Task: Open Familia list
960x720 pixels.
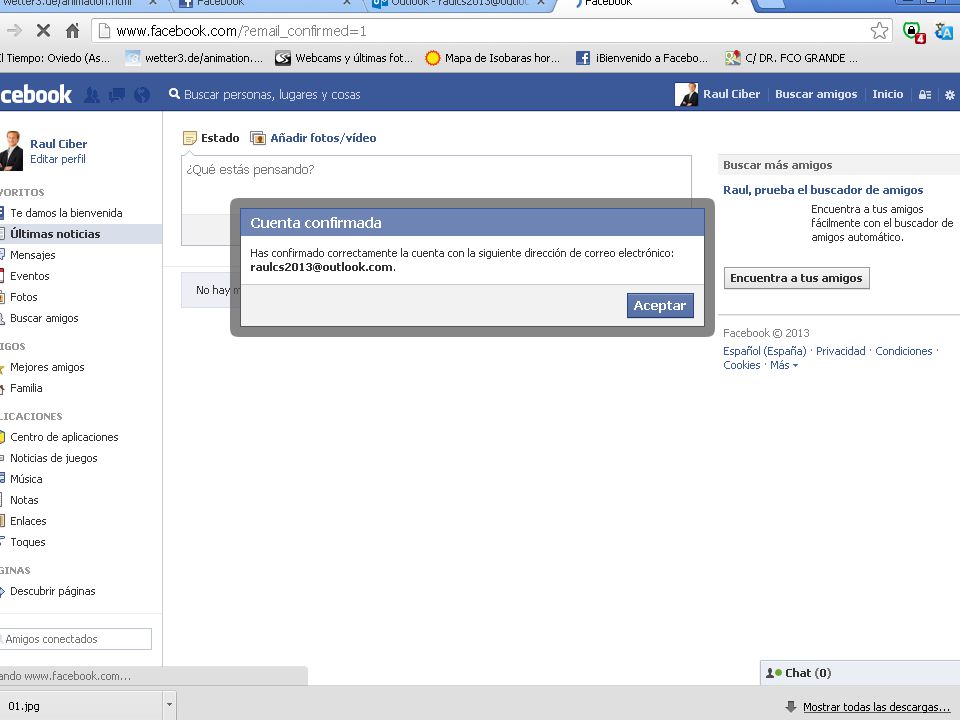Action: [x=26, y=388]
